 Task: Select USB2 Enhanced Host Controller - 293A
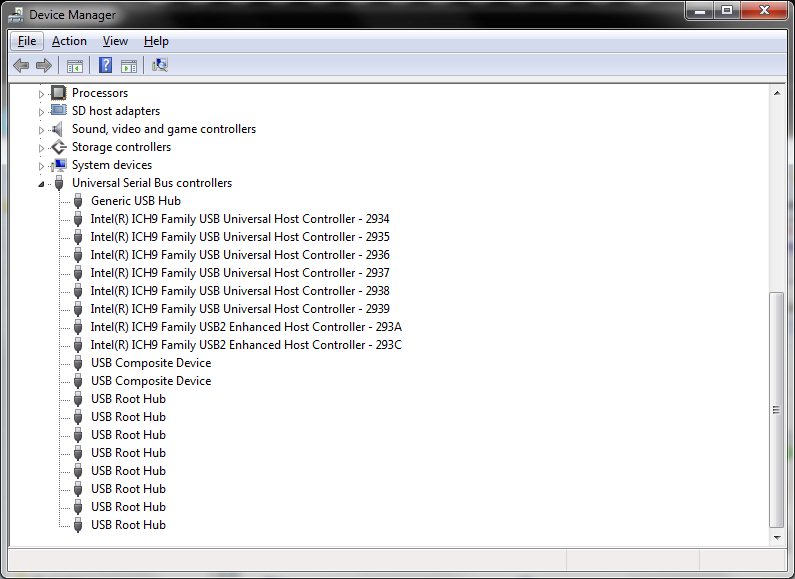246,327
